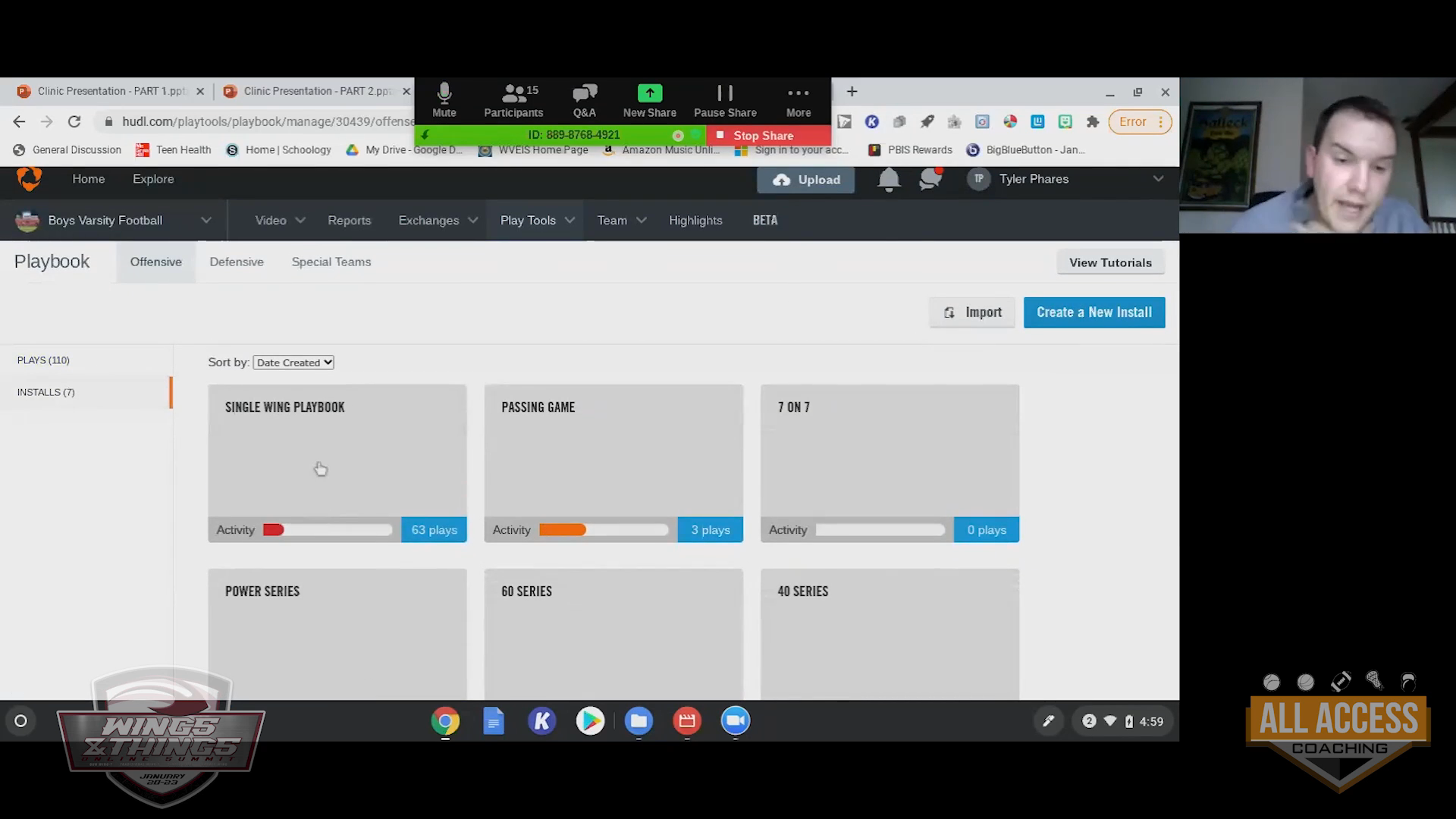Screen dimensions: 1456x819
Task: Open Google Docs from the taskbar shelf
Action: 493,721
